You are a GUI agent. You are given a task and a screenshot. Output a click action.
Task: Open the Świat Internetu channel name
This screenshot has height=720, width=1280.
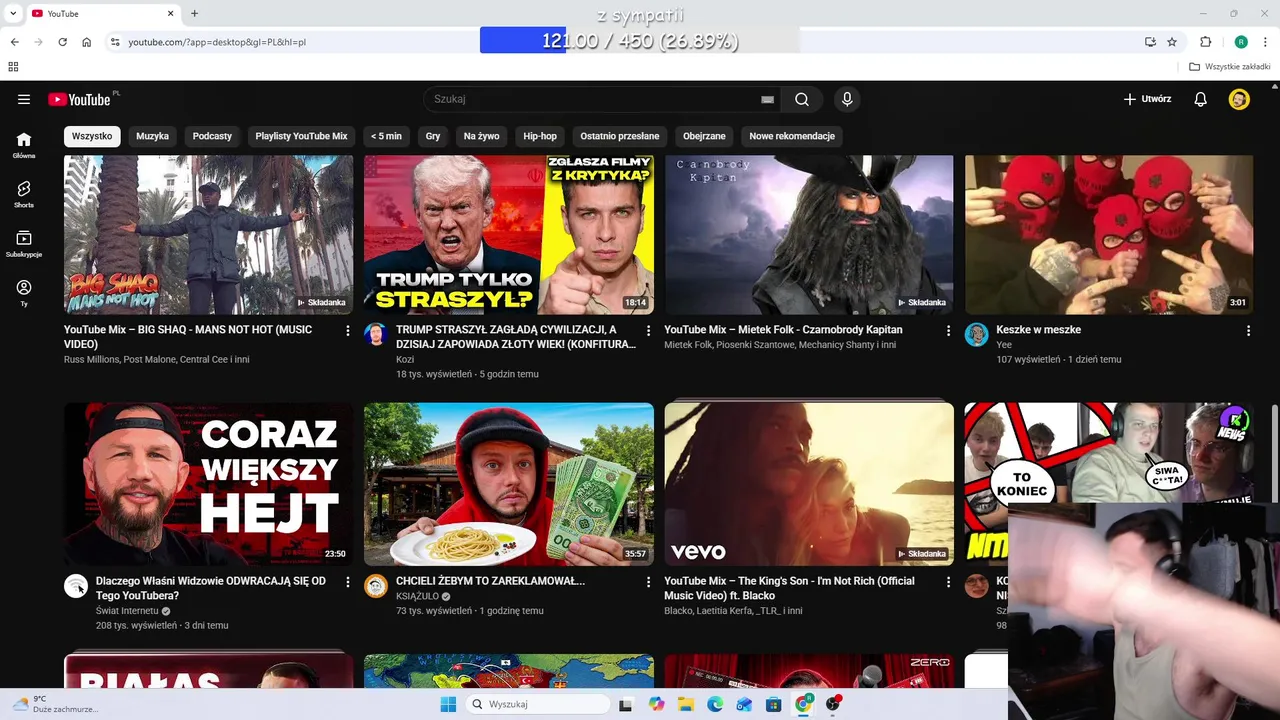pos(127,610)
